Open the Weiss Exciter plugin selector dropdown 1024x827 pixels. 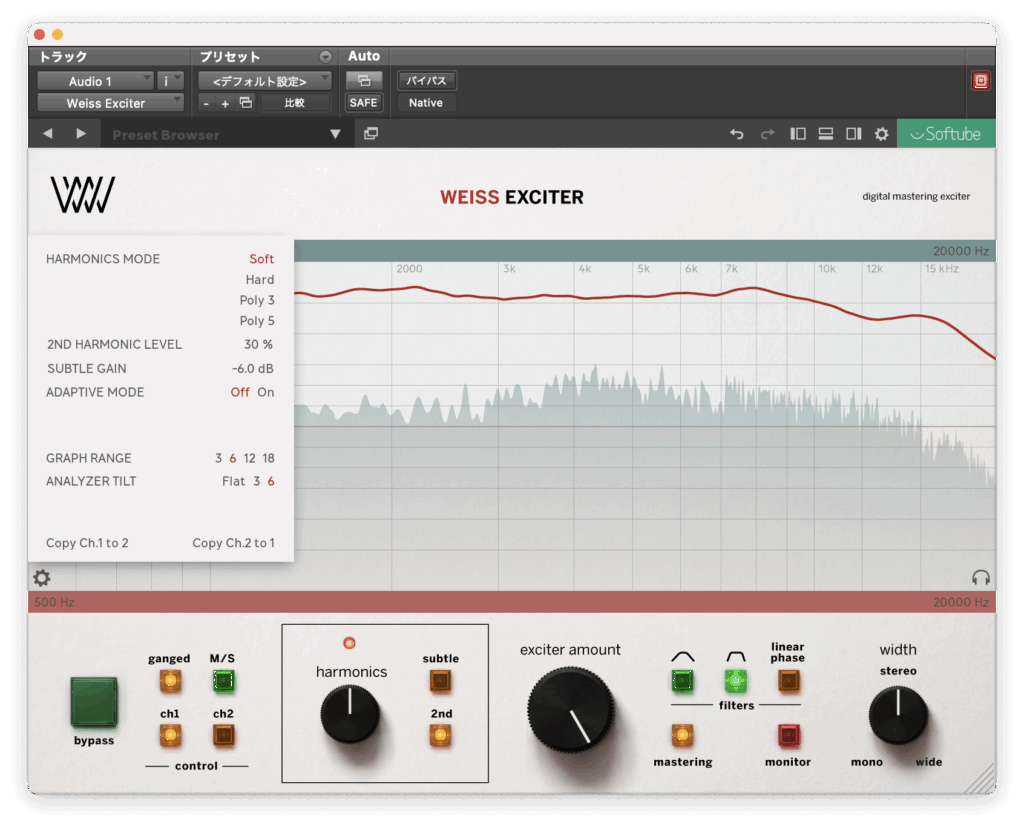(x=110, y=103)
